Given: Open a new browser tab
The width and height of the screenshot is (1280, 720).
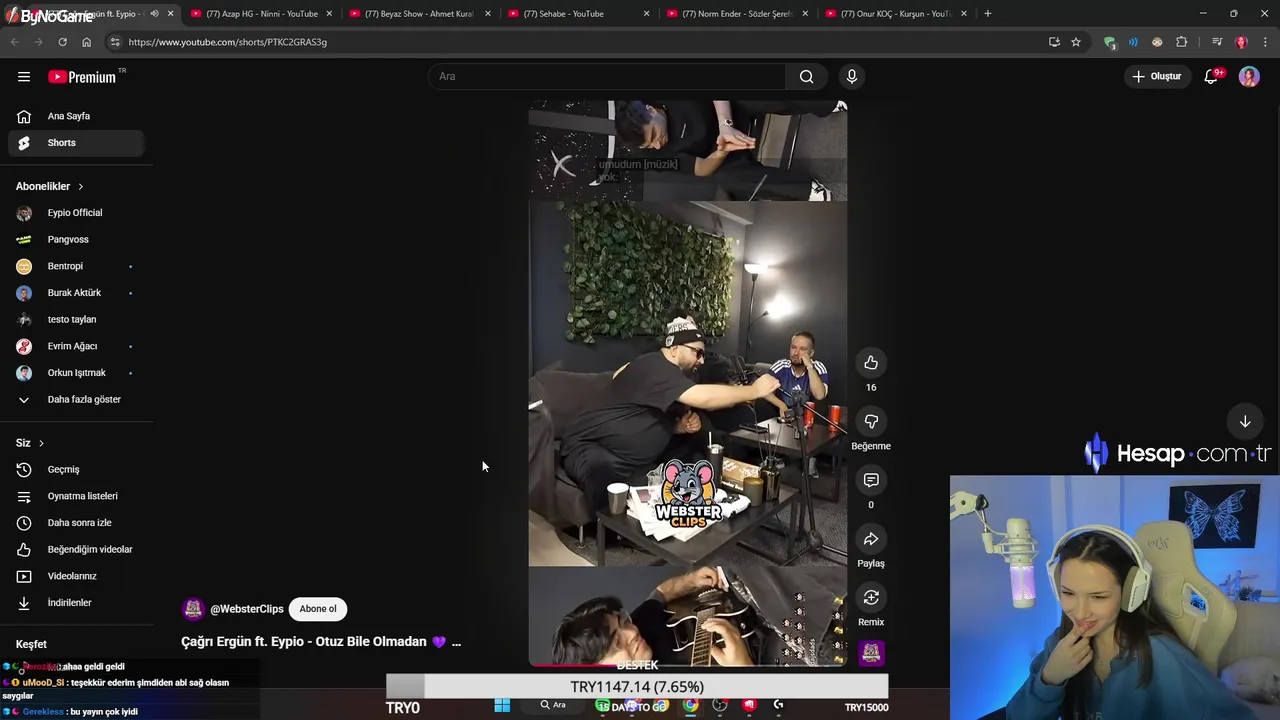Looking at the screenshot, I should (987, 14).
